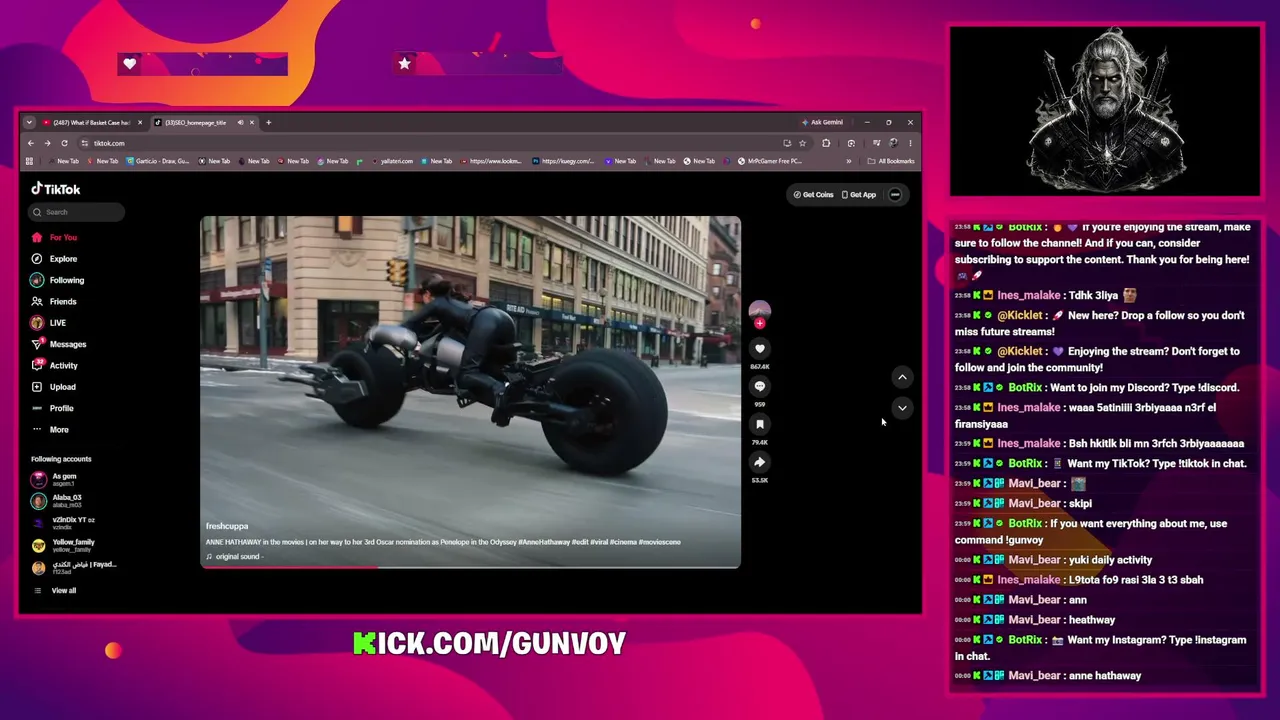The height and width of the screenshot is (720, 1280).
Task: Open the browser Extensions puzzle icon
Action: pyautogui.click(x=826, y=144)
